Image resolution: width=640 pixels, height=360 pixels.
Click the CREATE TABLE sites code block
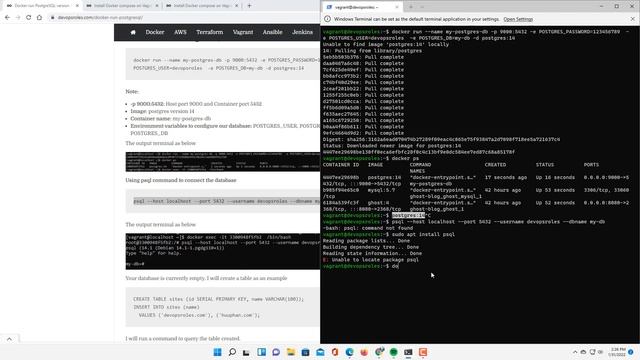[x=223, y=307]
